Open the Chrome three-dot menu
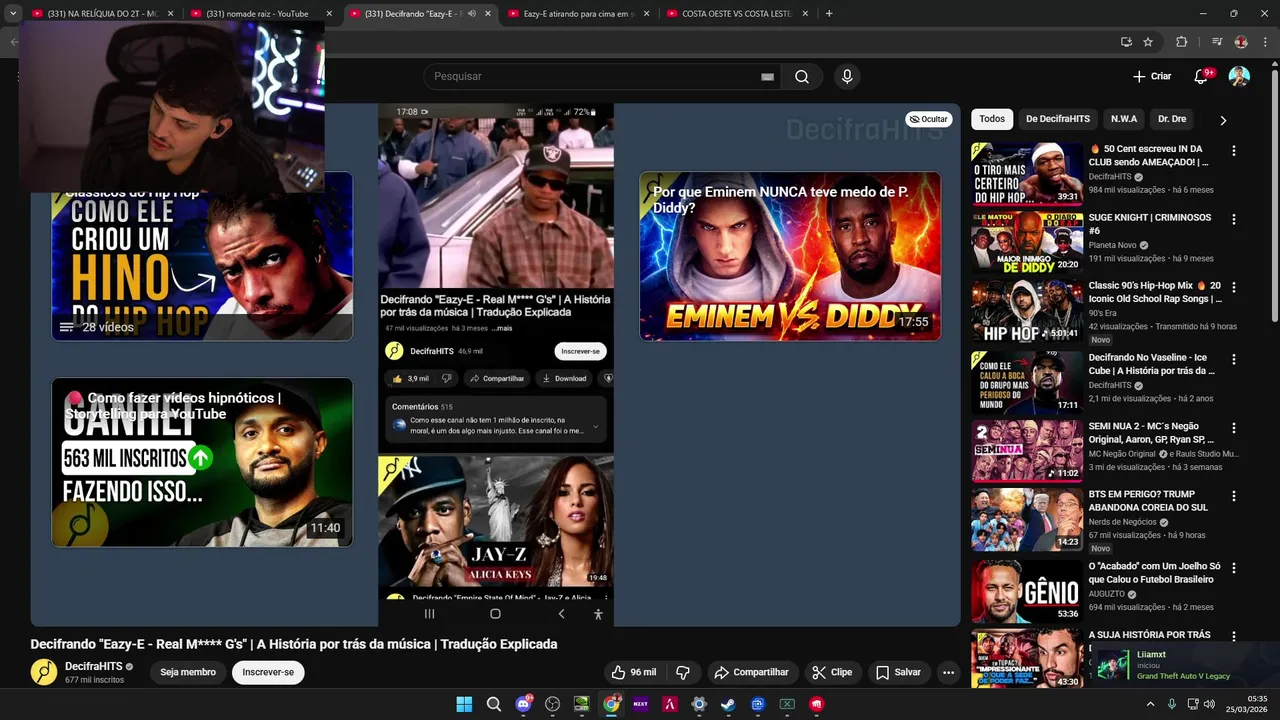This screenshot has height=720, width=1280. [x=1265, y=42]
